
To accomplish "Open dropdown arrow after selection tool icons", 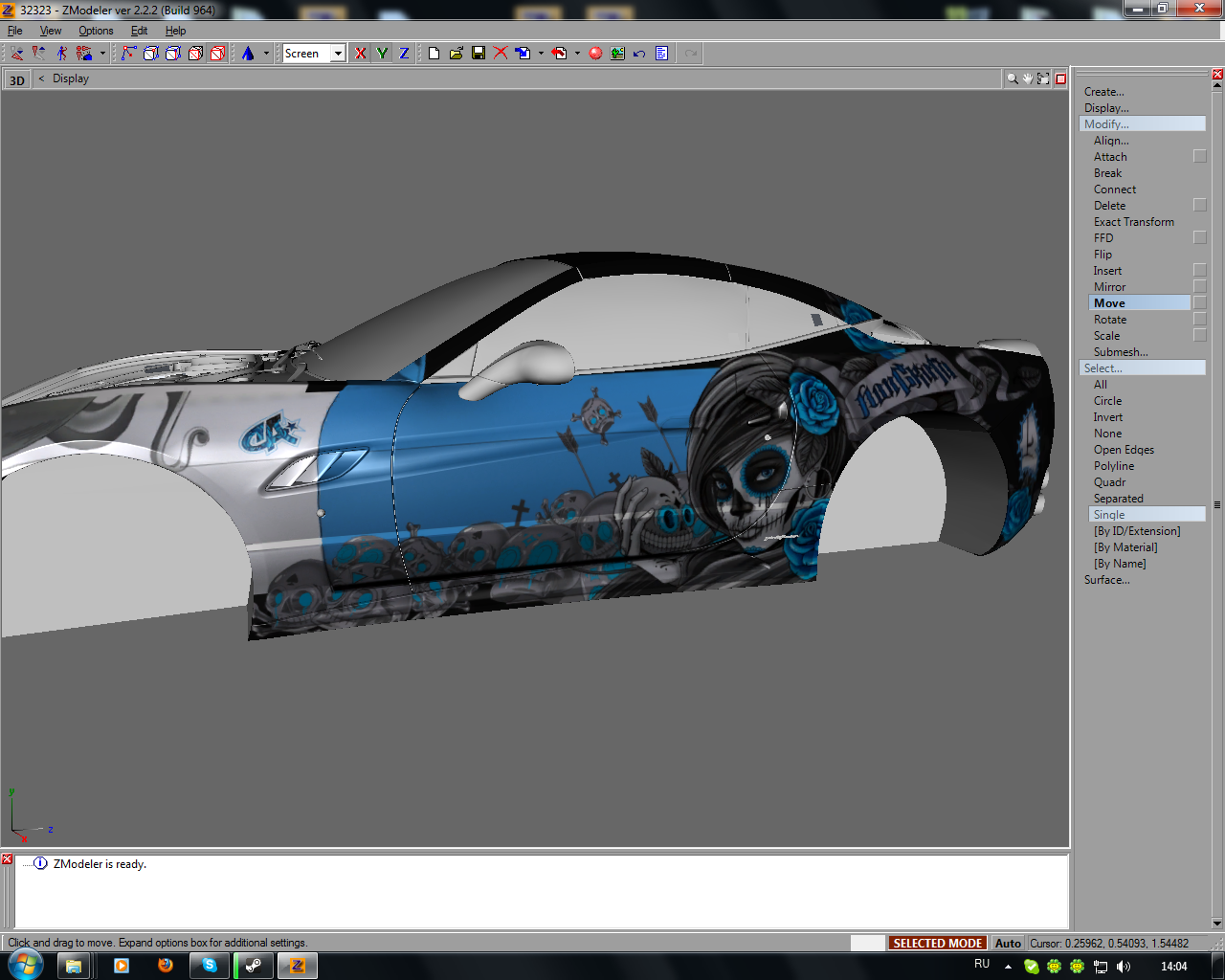I will [x=102, y=54].
